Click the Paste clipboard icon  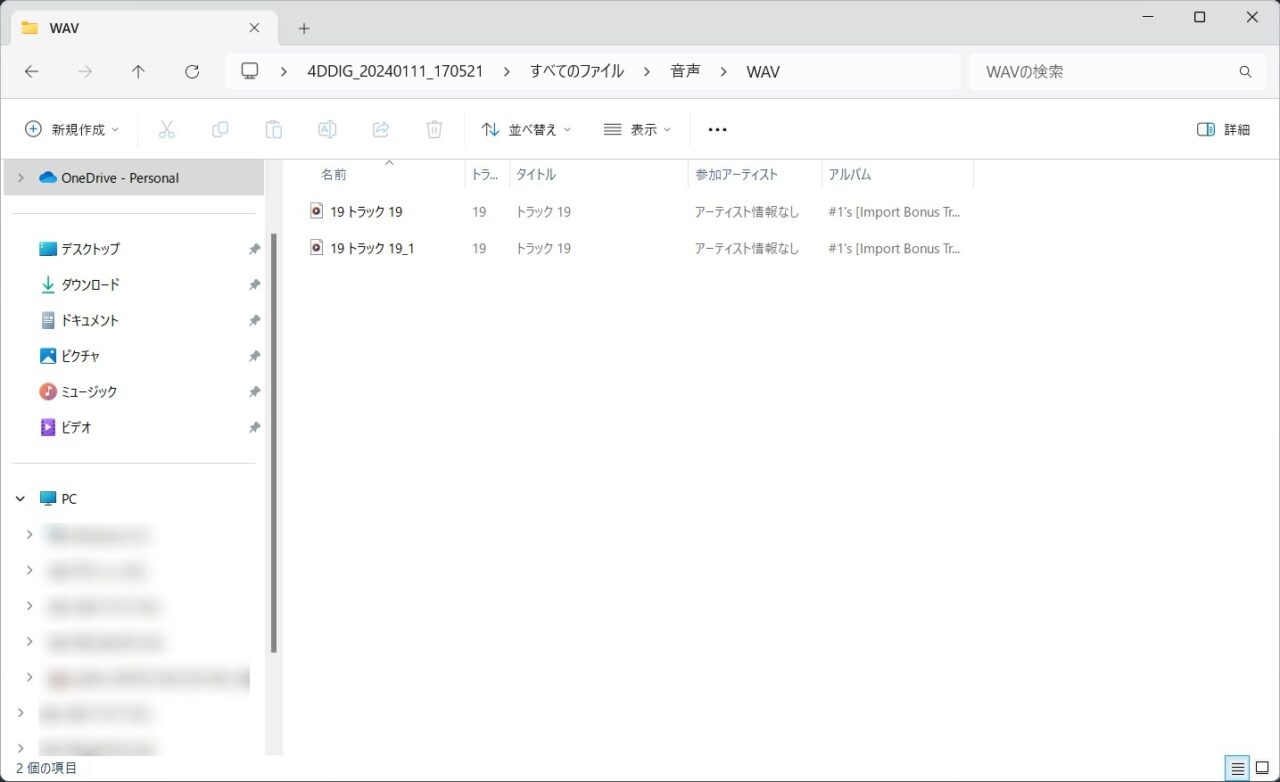pos(273,129)
